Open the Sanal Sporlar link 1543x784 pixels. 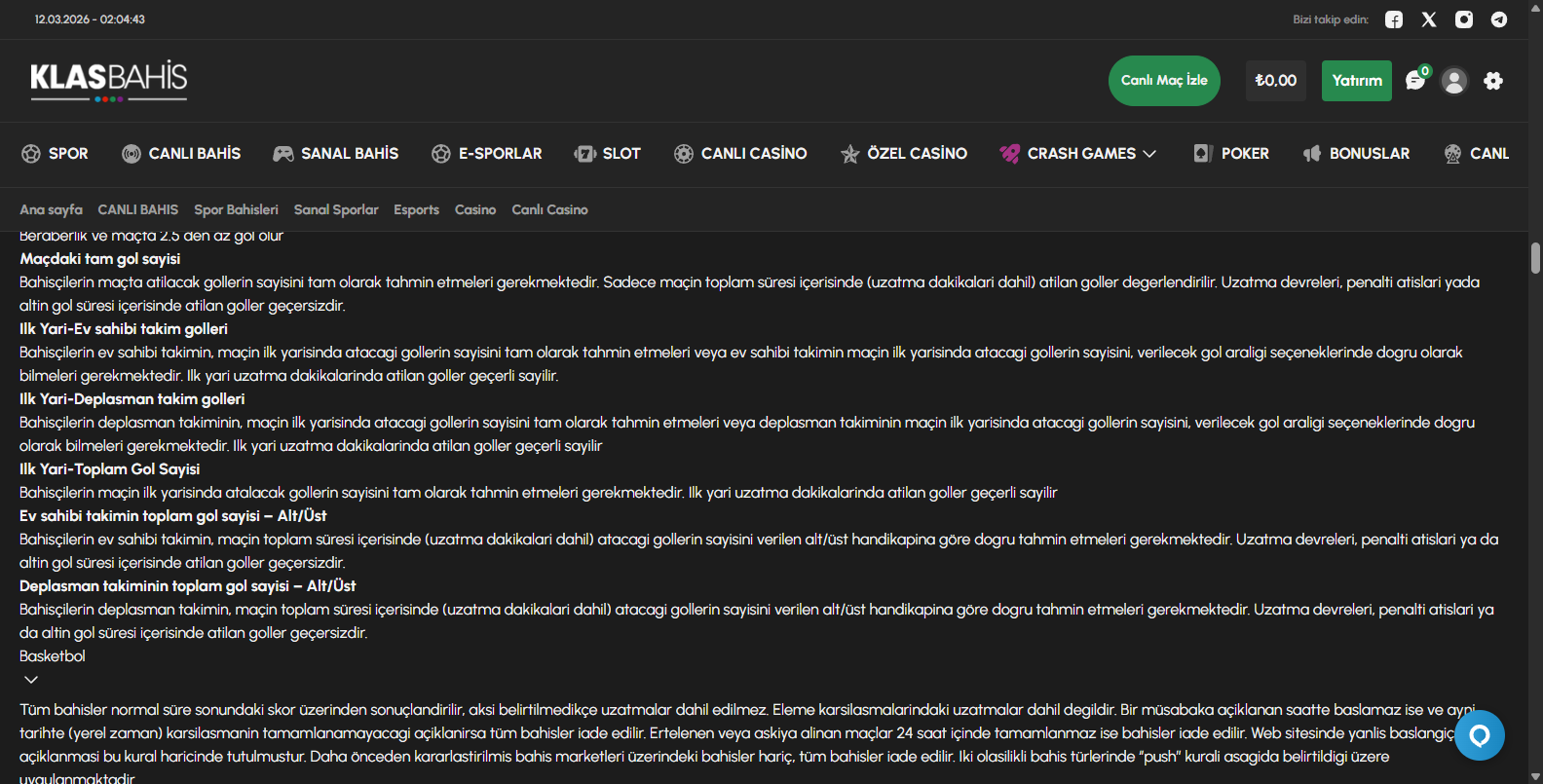pyautogui.click(x=336, y=209)
